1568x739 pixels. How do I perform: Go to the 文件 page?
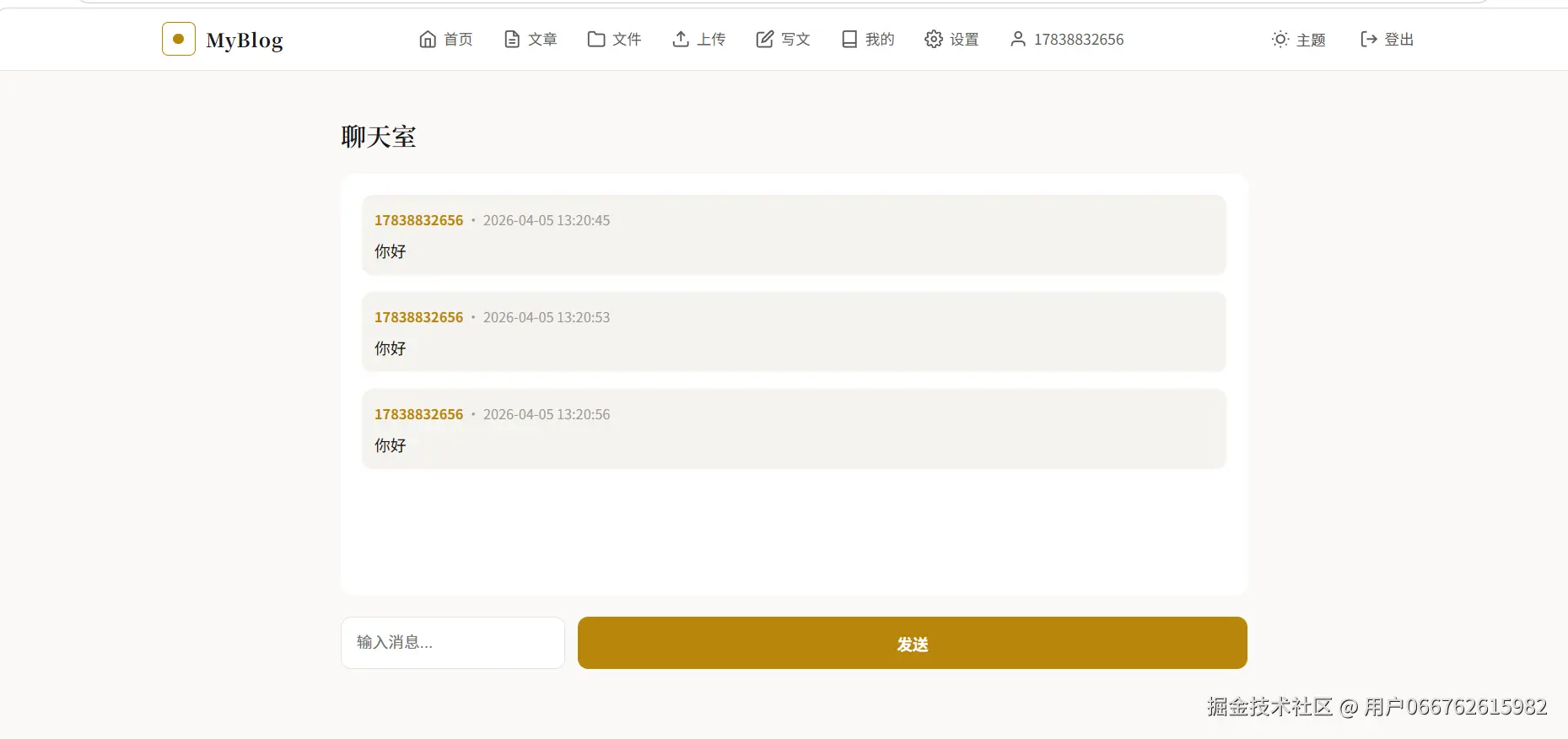pos(627,39)
